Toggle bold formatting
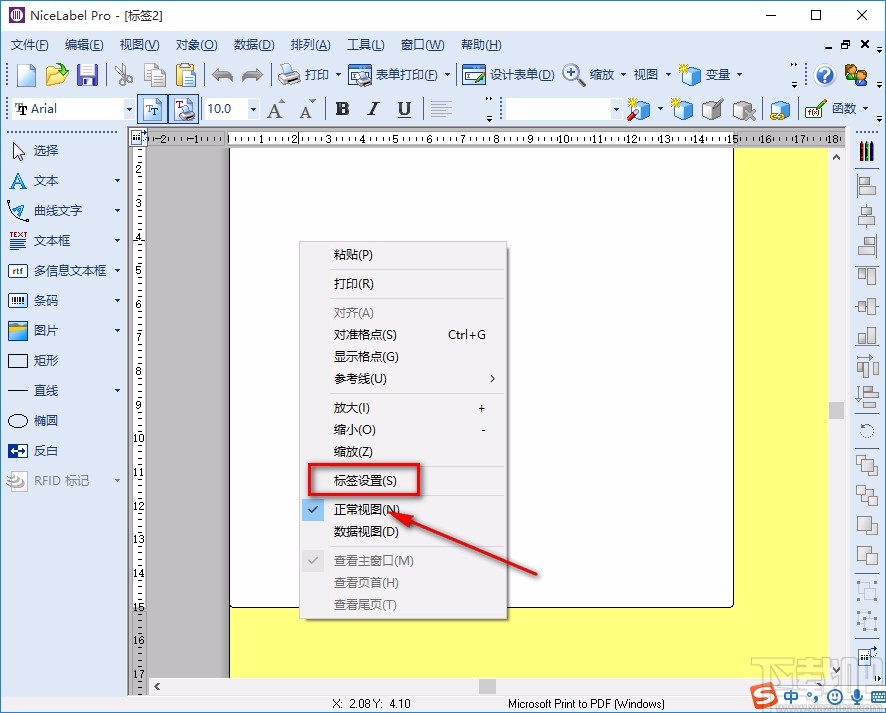Image resolution: width=886 pixels, height=713 pixels. [x=342, y=108]
